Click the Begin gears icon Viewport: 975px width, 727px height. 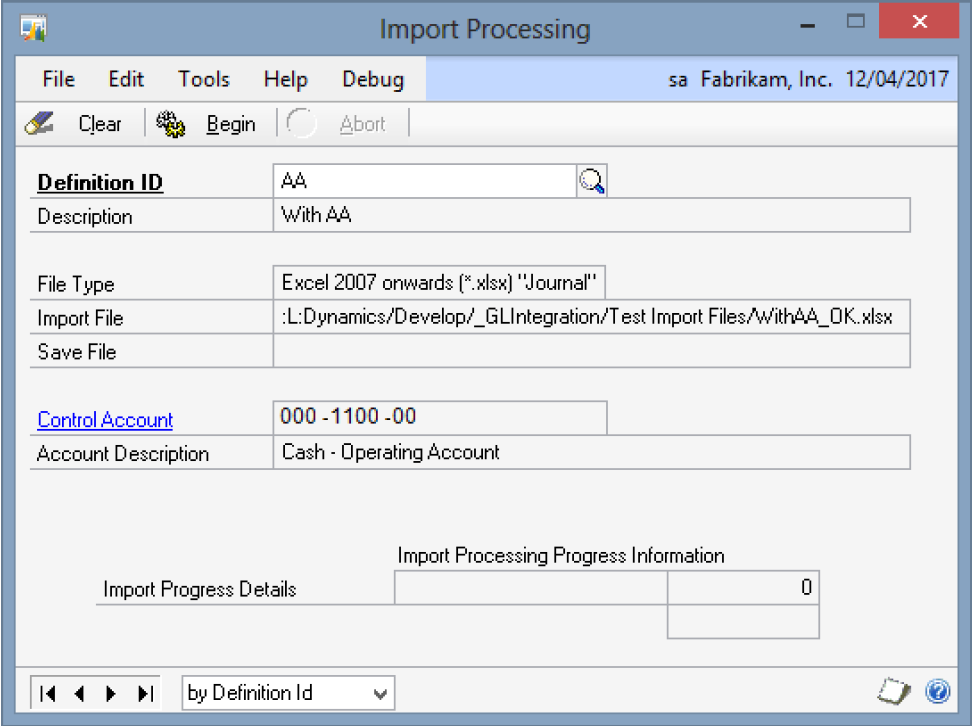click(171, 124)
